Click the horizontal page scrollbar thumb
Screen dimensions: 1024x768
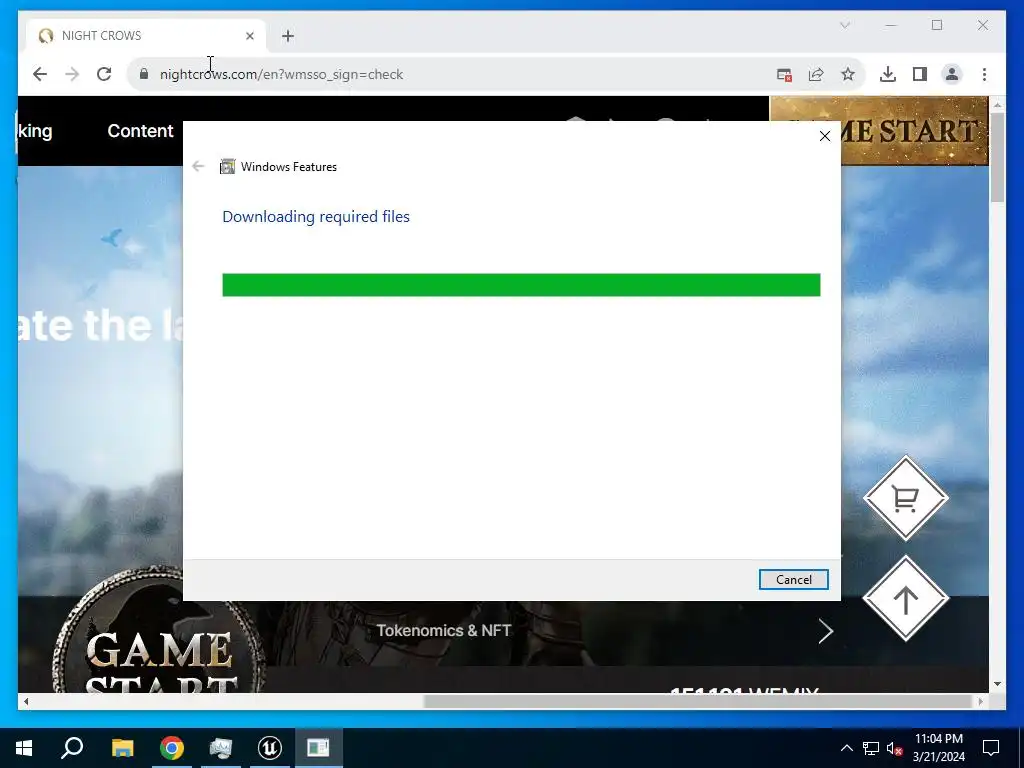click(699, 701)
